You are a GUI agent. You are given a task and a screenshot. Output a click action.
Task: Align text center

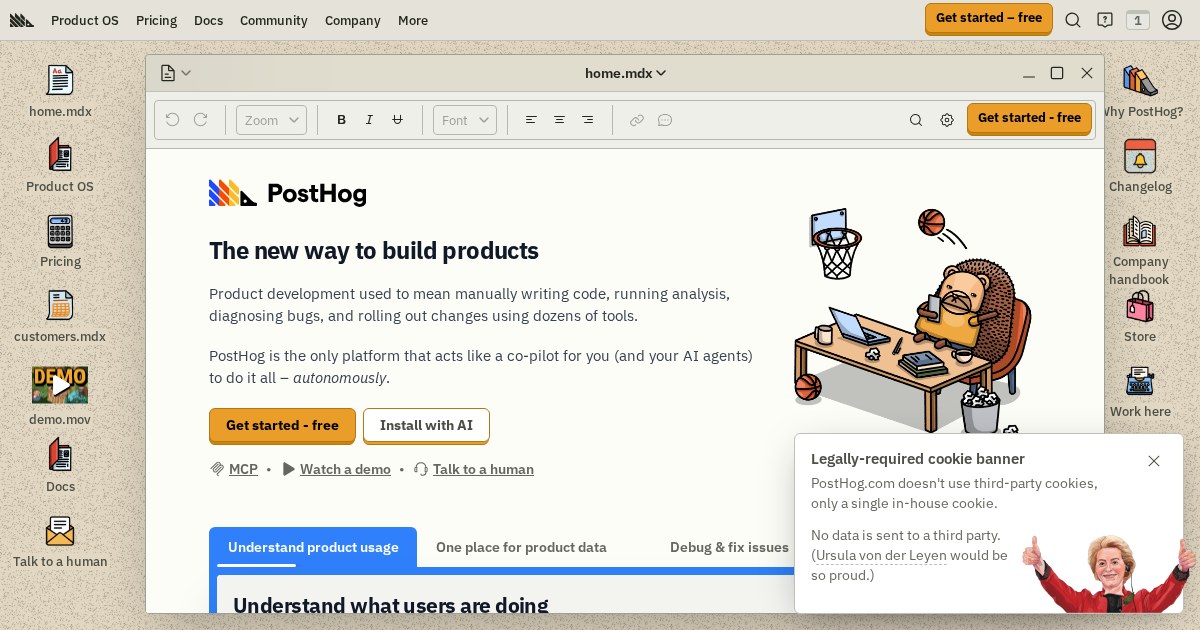[559, 120]
